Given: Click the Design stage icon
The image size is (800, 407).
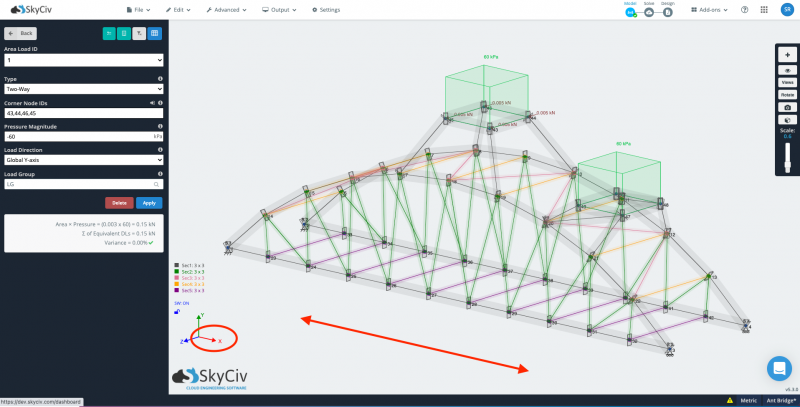Looking at the screenshot, I should [668, 12].
